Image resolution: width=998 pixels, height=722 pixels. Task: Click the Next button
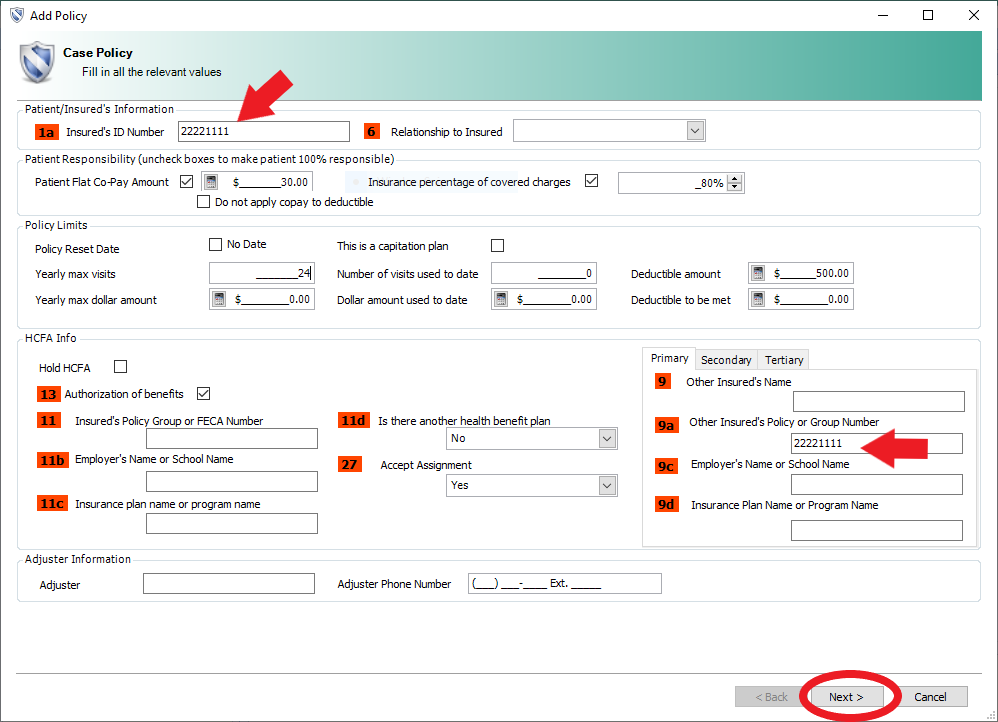(x=845, y=697)
